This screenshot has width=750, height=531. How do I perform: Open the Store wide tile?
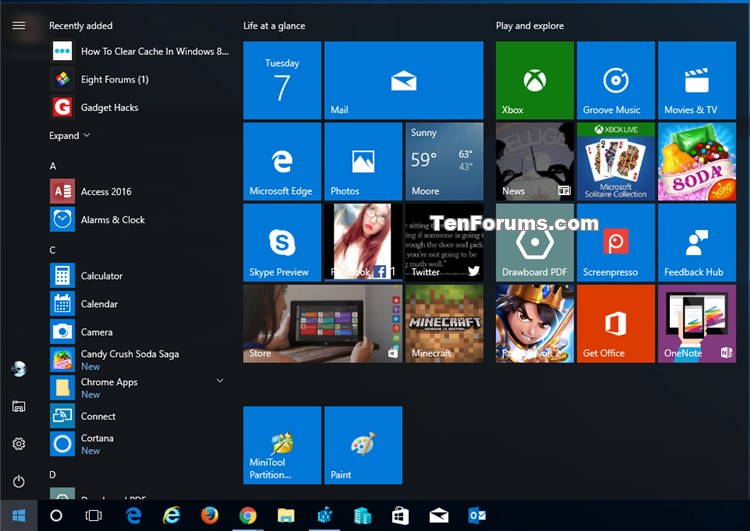[323, 324]
